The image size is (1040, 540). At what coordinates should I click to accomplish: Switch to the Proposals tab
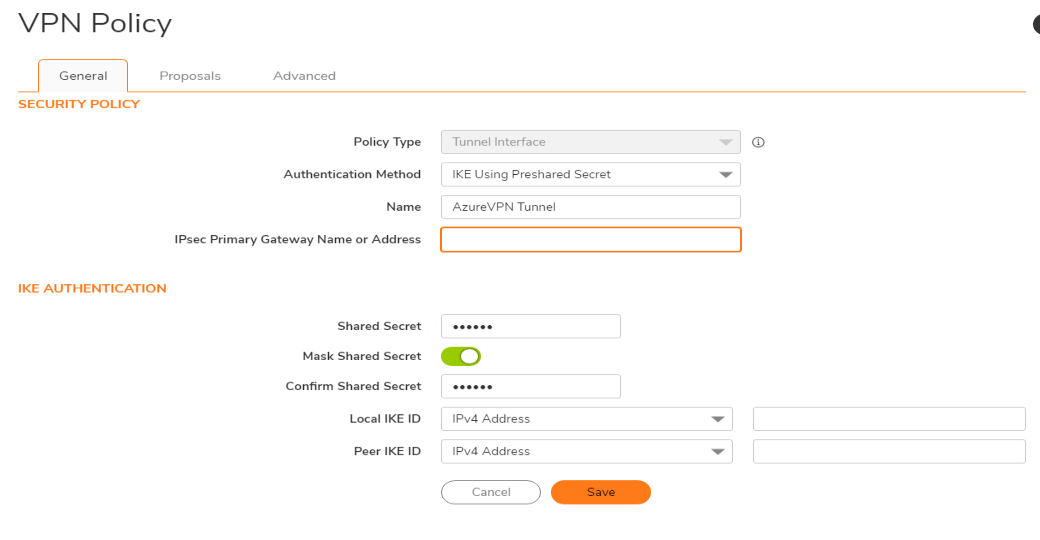pos(190,76)
